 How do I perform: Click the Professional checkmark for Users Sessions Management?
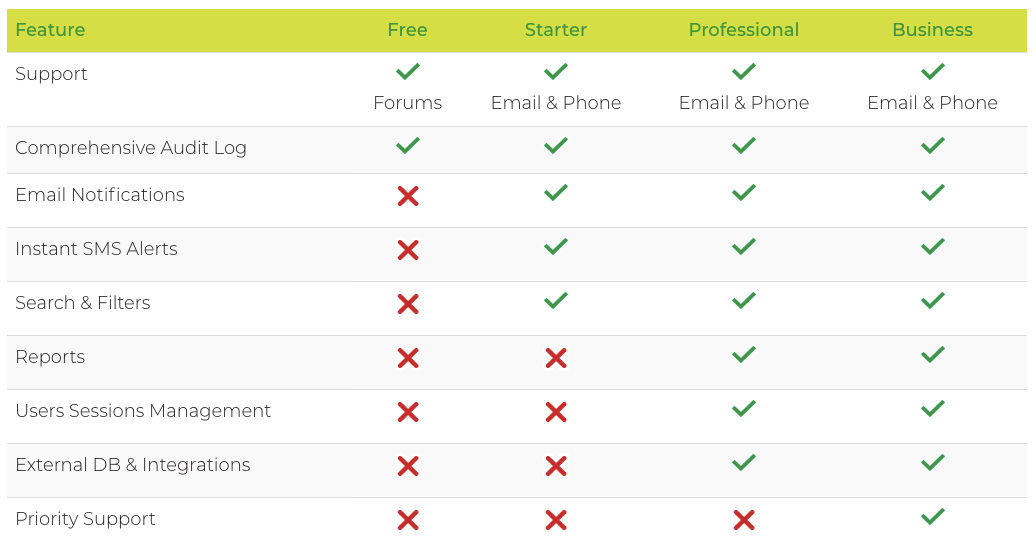click(x=743, y=409)
